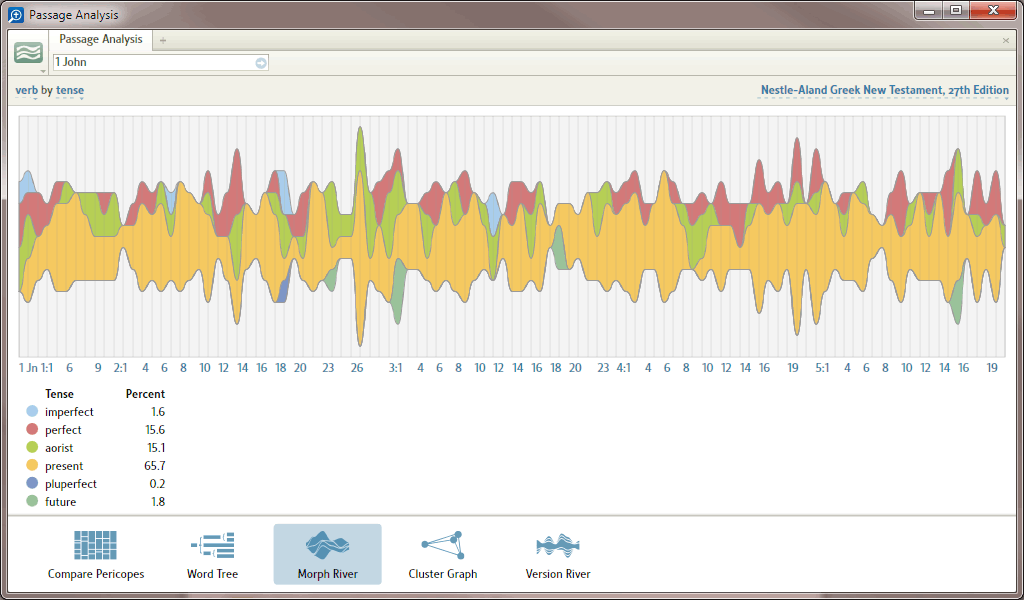The image size is (1024, 600).
Task: Click the 'aorist' legend label
Action: 59,448
